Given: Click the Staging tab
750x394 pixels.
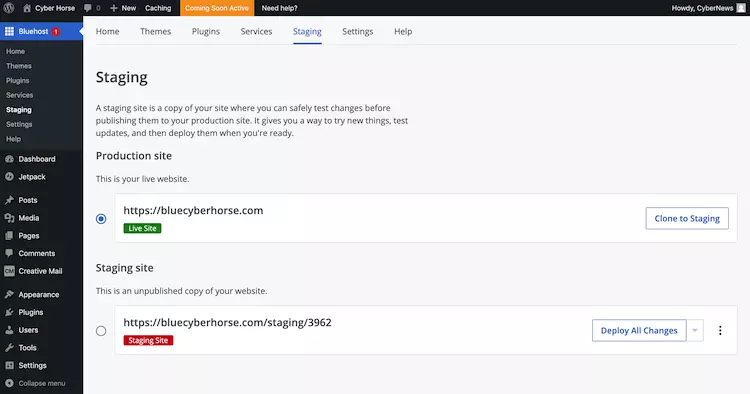Looking at the screenshot, I should [307, 32].
